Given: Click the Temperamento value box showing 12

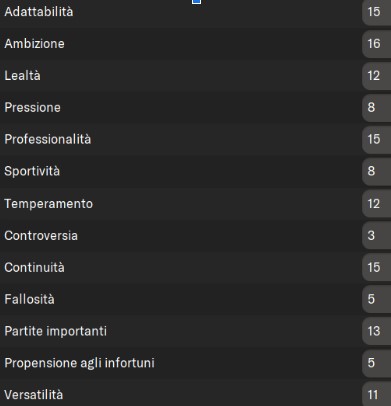Looking at the screenshot, I should [377, 204].
